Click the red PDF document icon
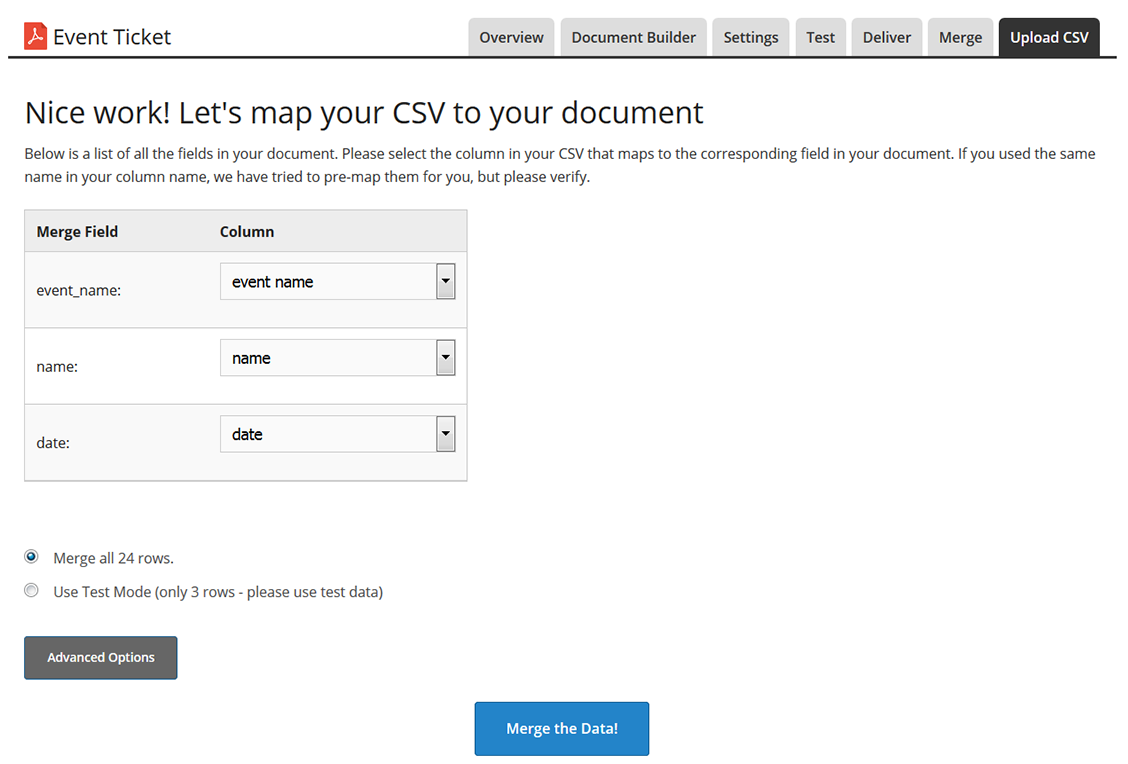 [36, 37]
